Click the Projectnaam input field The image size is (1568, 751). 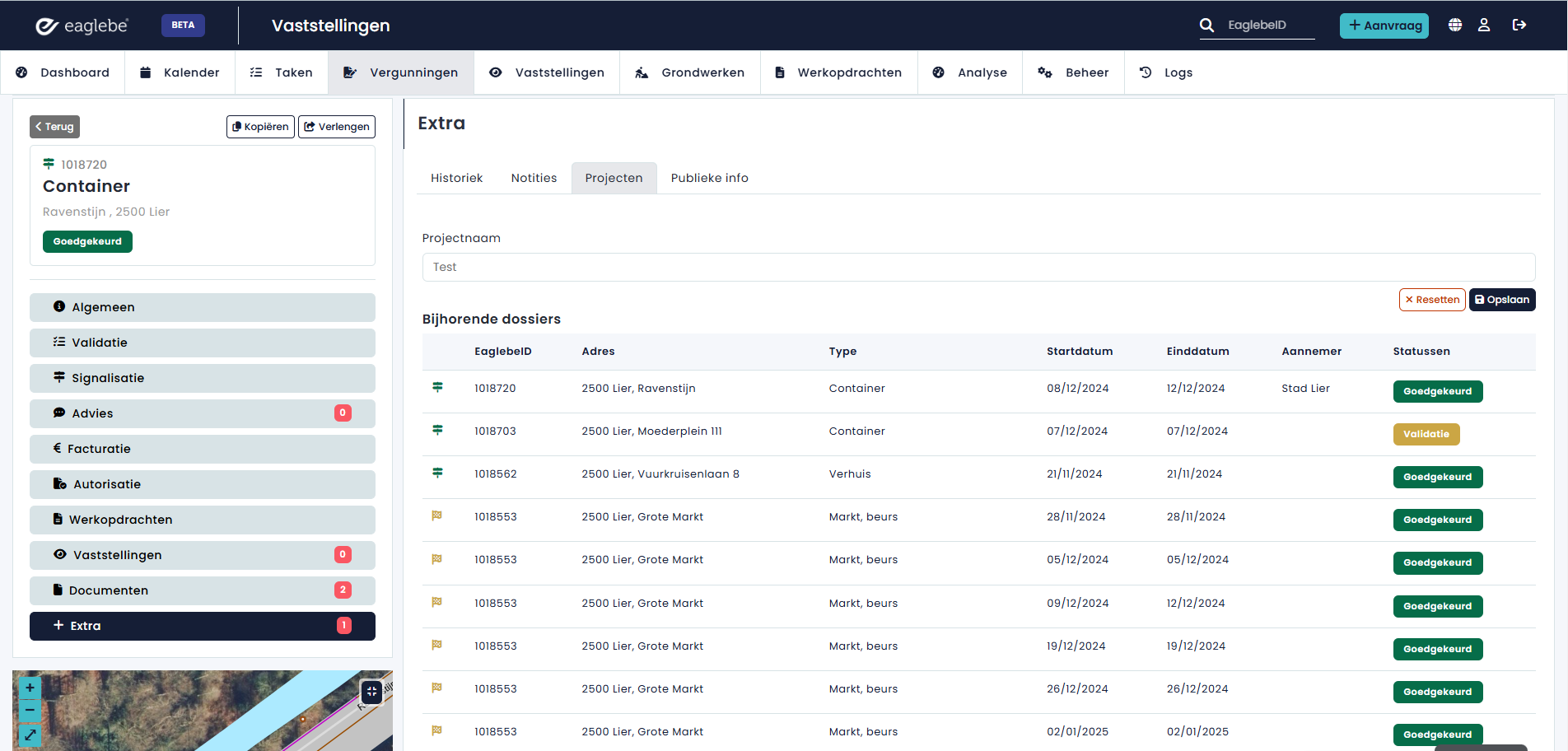(x=978, y=267)
